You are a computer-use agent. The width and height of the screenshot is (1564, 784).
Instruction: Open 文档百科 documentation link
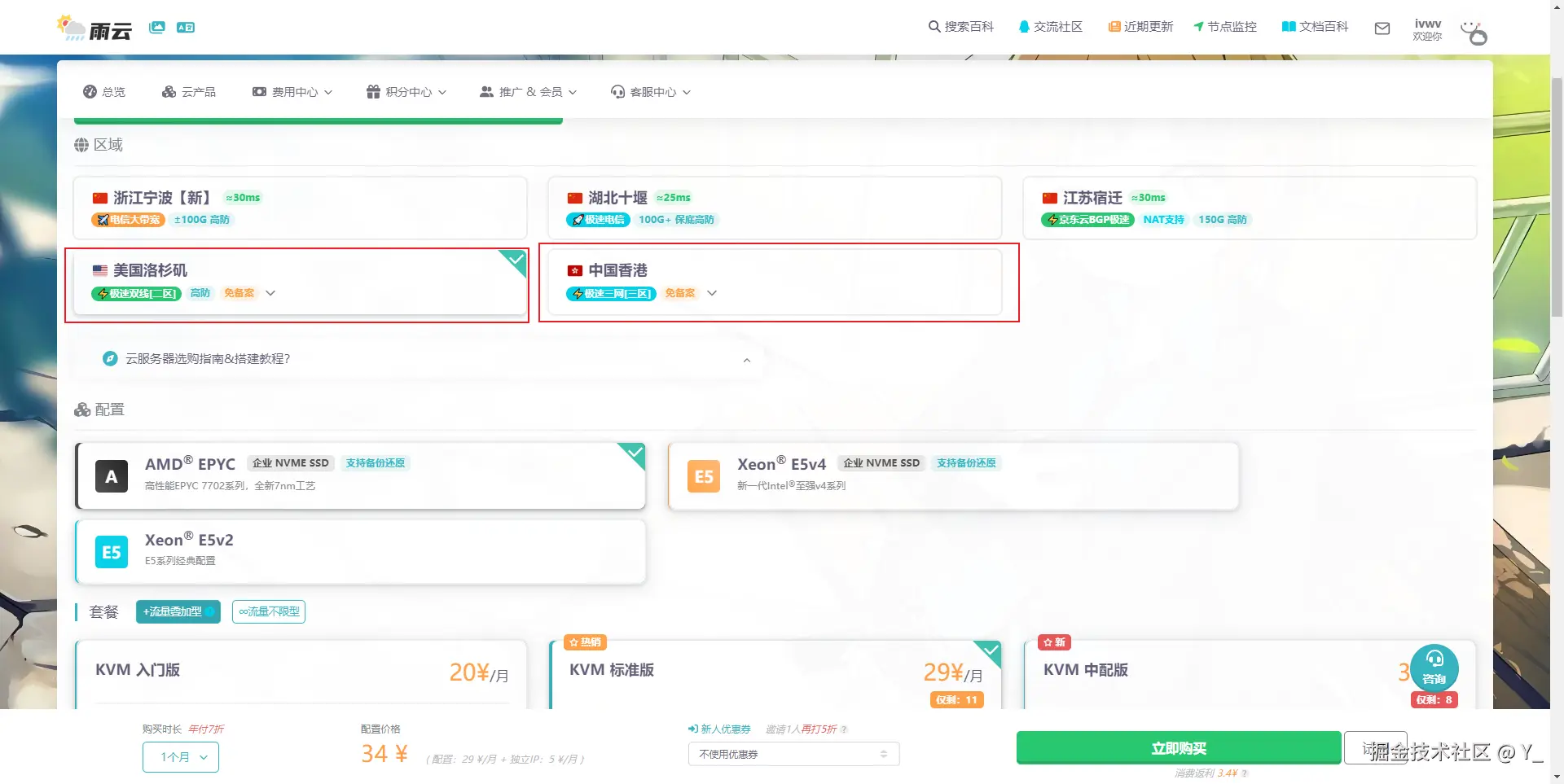click(1315, 27)
